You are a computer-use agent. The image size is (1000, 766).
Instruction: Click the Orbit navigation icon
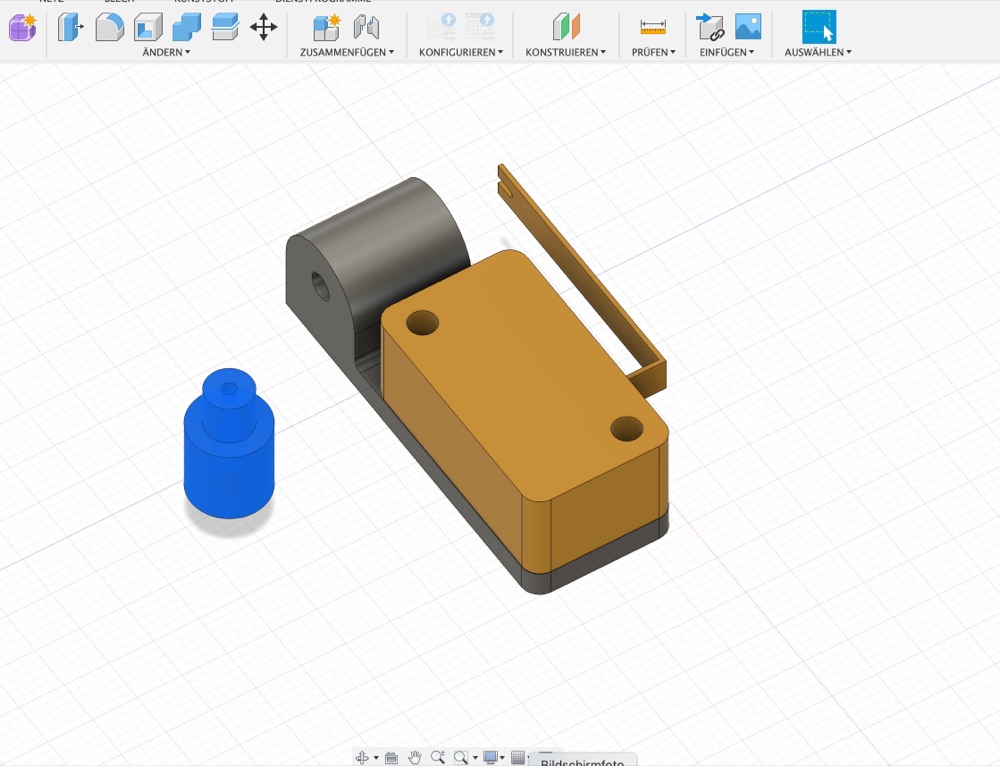(362, 757)
